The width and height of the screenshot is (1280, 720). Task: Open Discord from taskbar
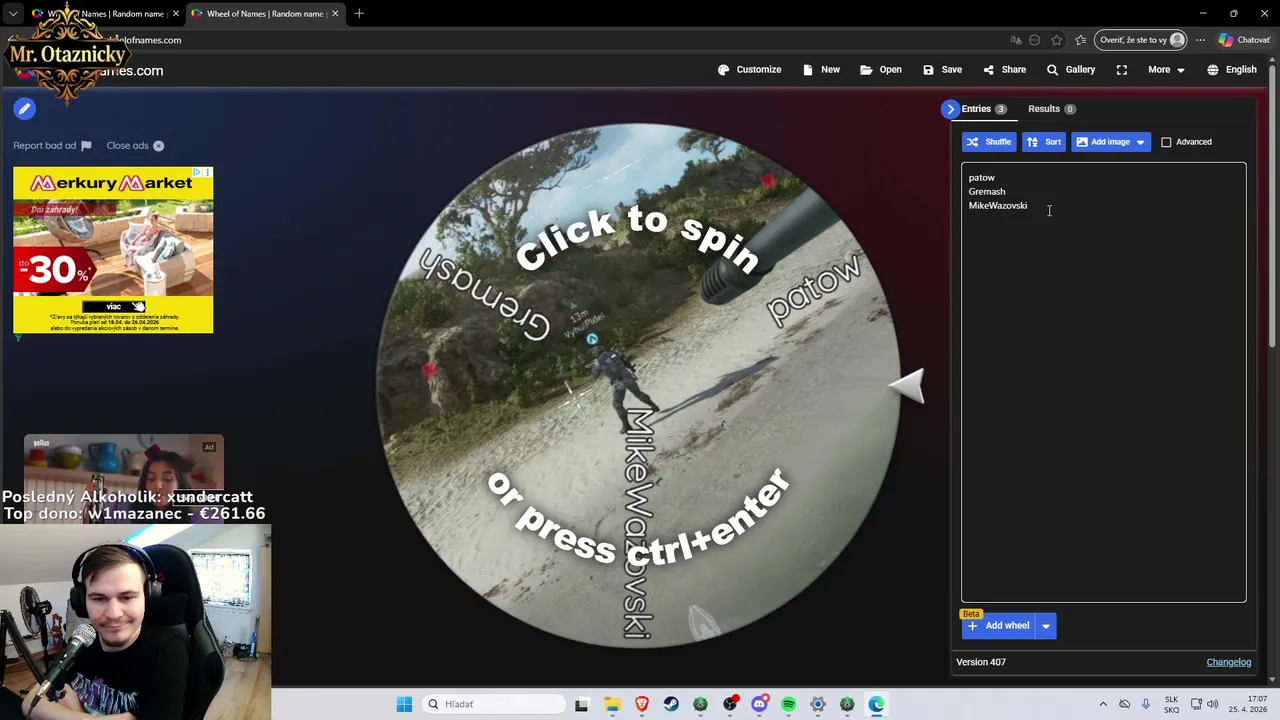click(x=759, y=704)
